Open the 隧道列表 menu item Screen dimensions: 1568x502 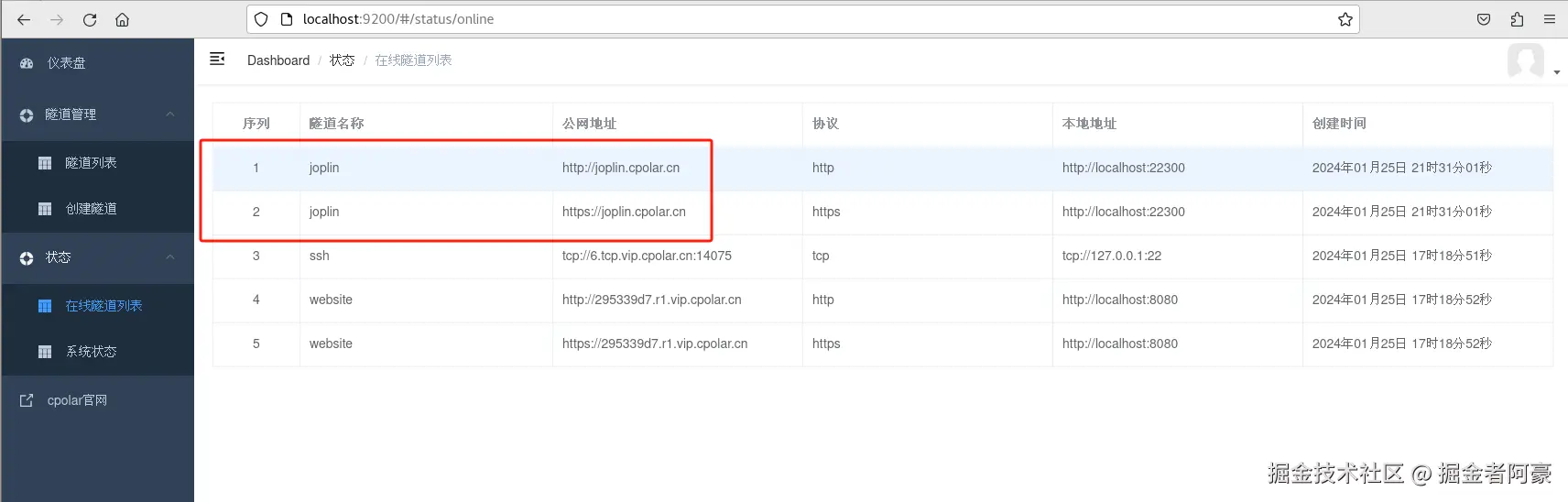click(x=97, y=163)
